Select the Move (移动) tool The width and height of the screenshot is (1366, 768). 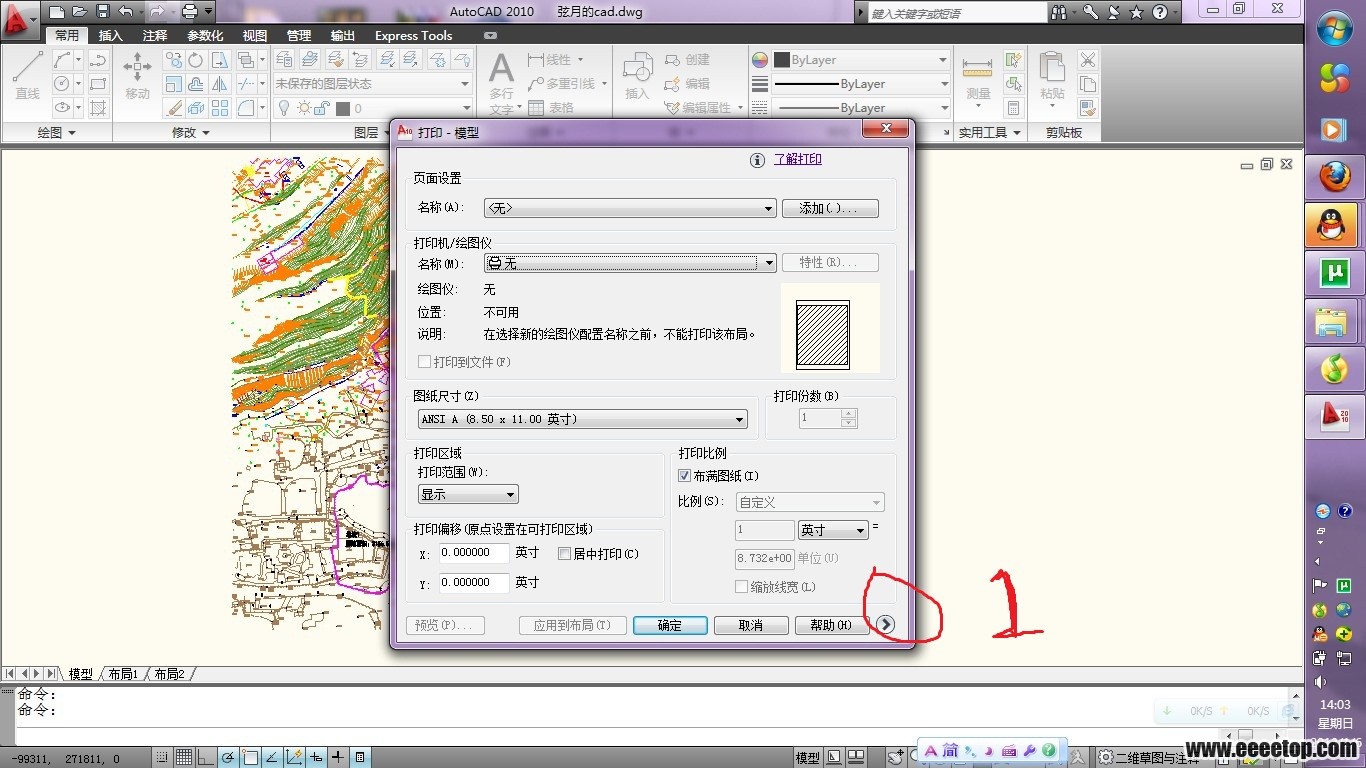137,75
